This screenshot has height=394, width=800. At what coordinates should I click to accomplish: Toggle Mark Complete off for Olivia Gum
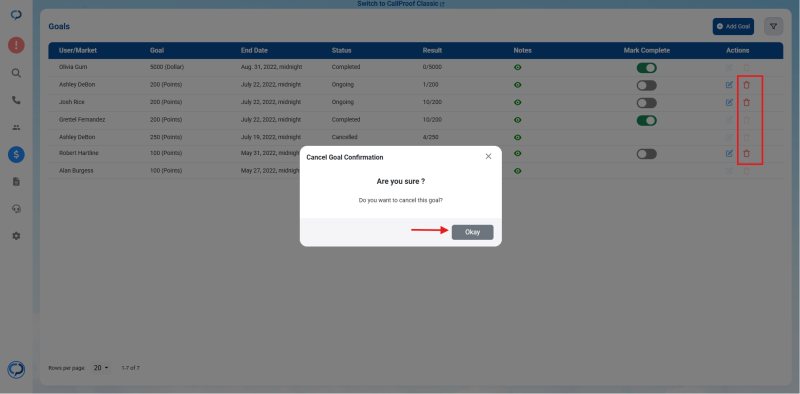click(x=646, y=68)
